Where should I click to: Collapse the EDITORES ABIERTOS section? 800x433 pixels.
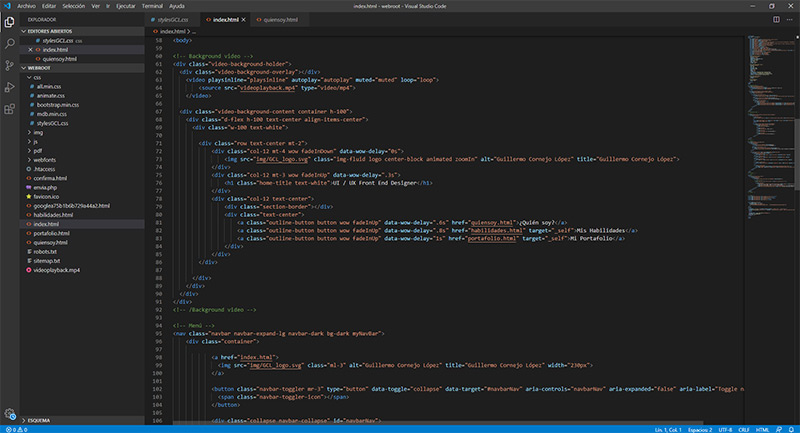tap(52, 31)
